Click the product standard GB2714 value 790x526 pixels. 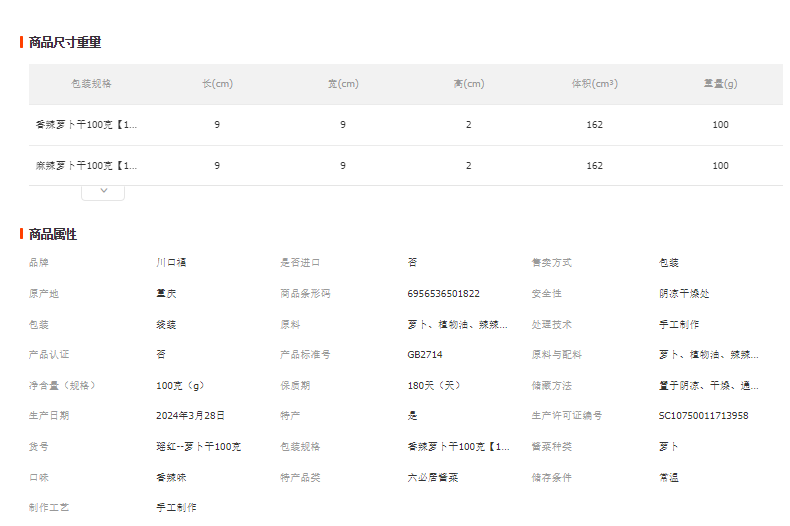[425, 355]
